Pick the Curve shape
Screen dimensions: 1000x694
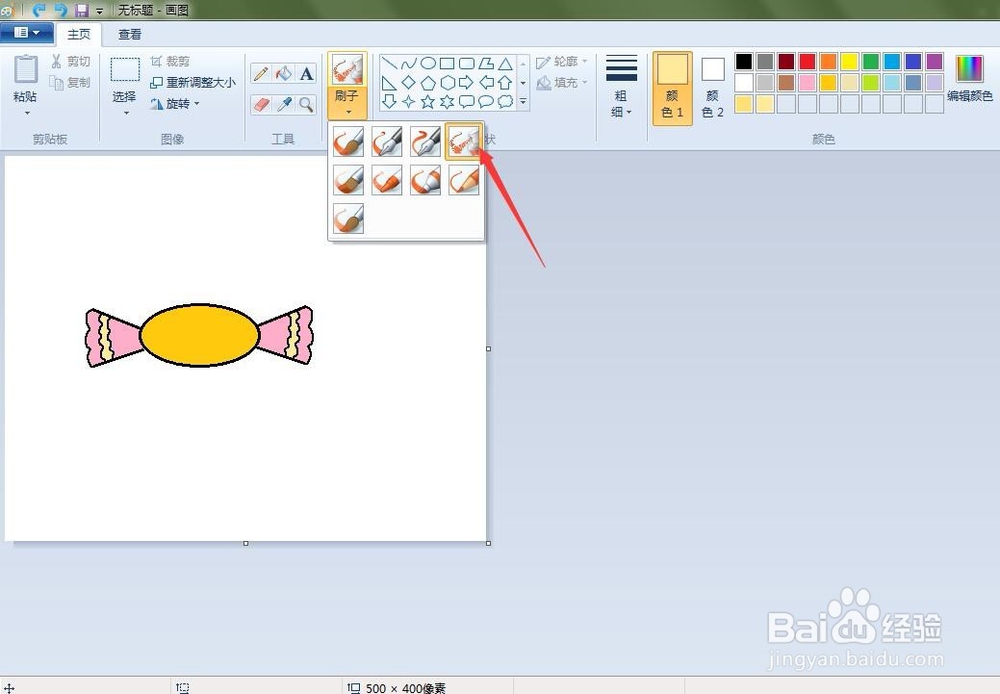[x=409, y=63]
